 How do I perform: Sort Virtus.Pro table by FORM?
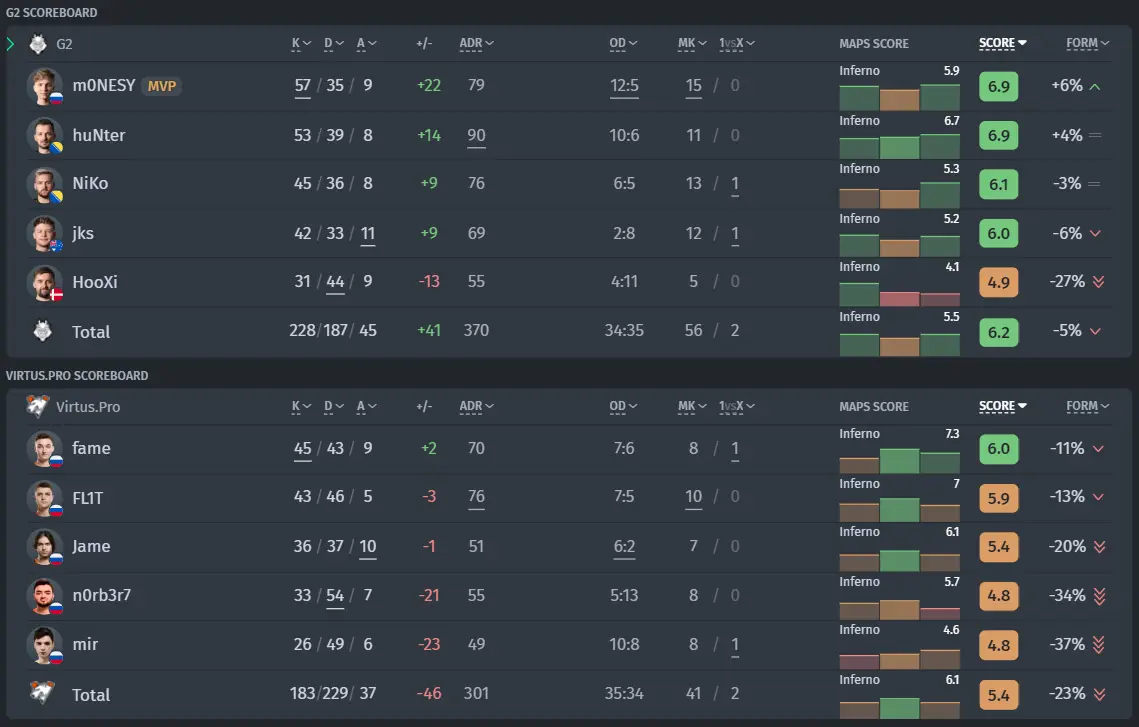[1087, 407]
